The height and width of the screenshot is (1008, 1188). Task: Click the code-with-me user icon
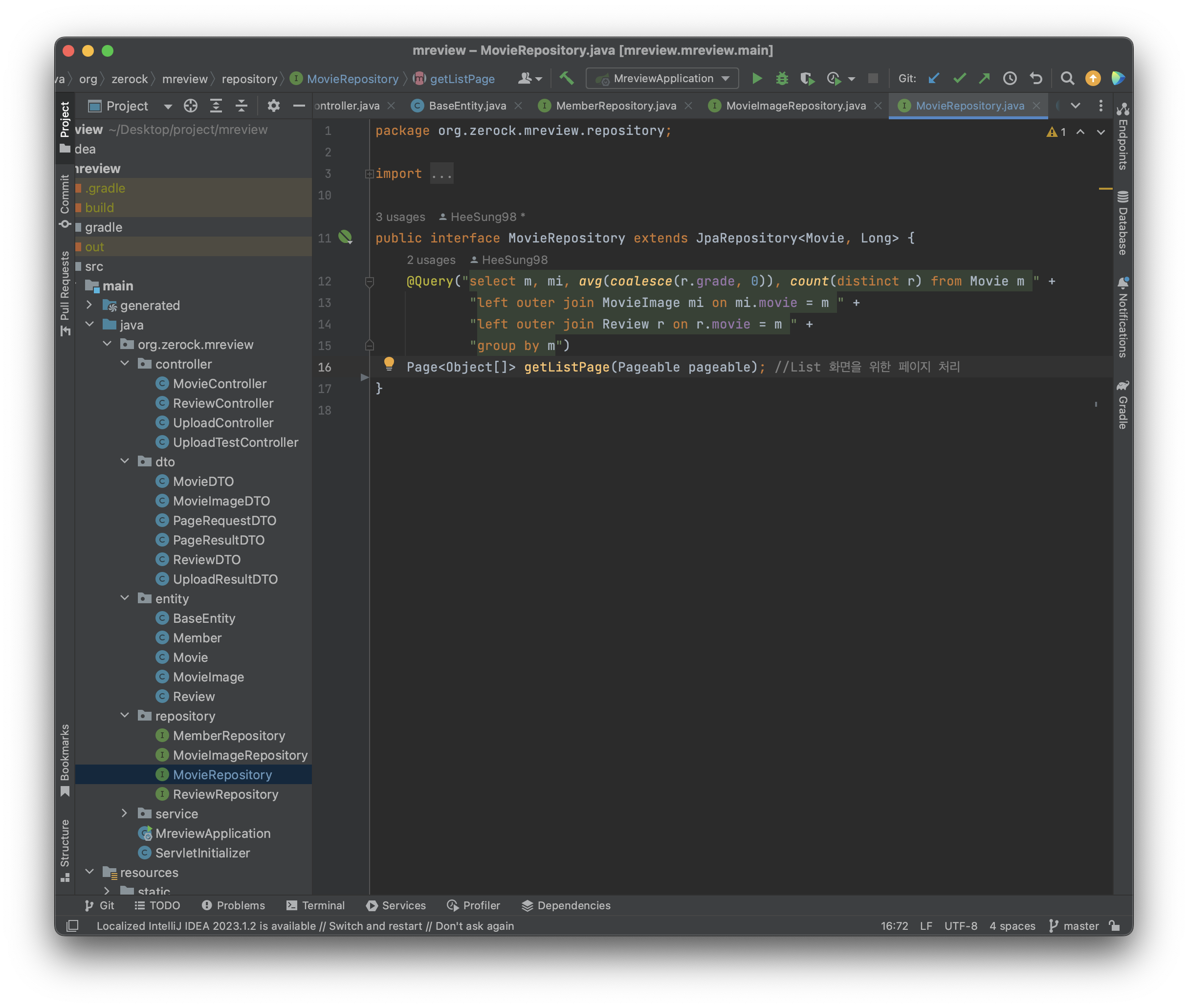[530, 78]
